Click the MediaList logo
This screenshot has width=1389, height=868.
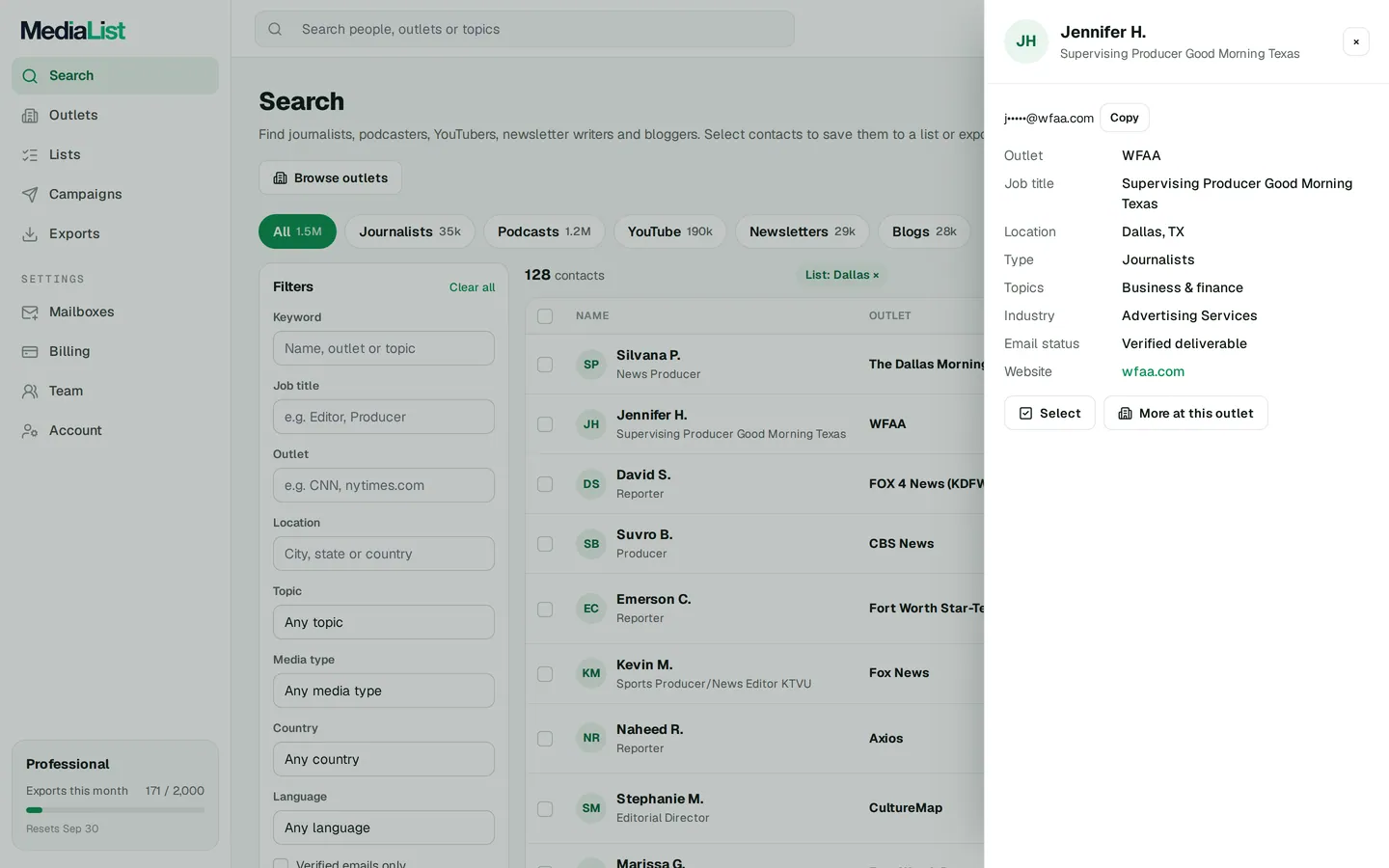(73, 31)
